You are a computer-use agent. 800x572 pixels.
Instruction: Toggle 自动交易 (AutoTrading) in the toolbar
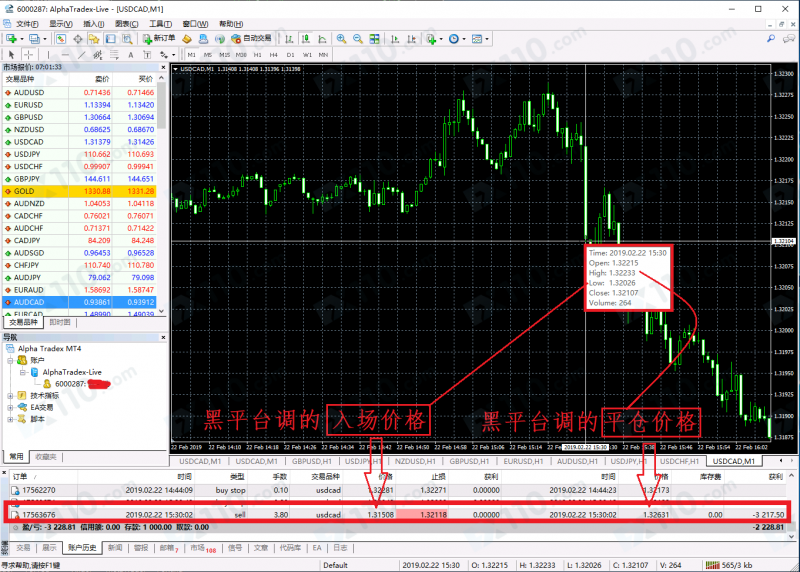(x=251, y=39)
